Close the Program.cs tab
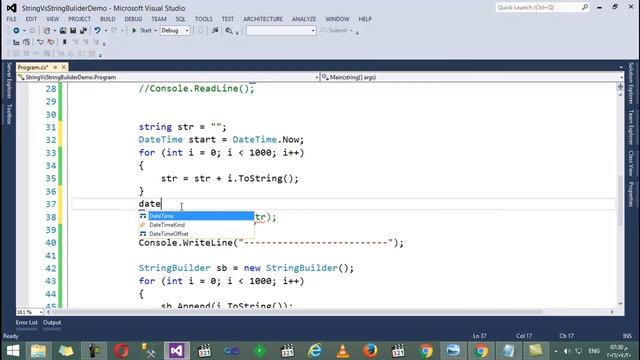 point(64,67)
